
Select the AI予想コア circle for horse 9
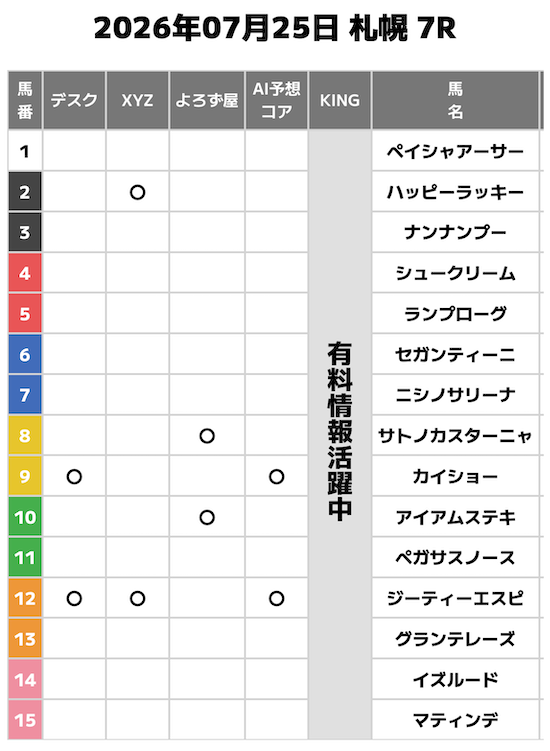276,477
